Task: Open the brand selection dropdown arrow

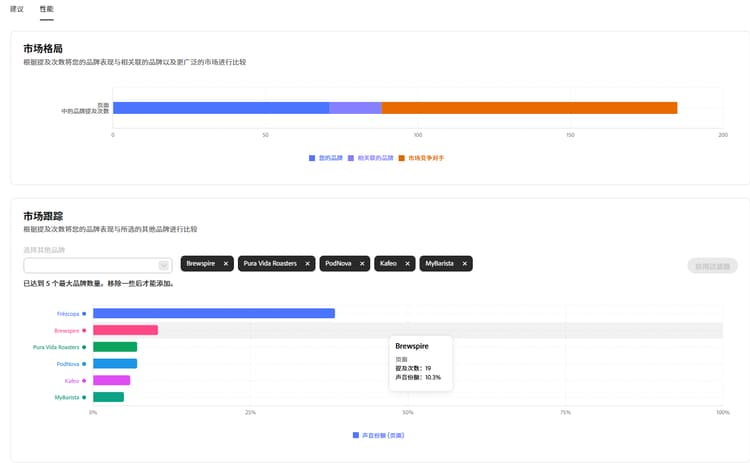Action: coord(164,265)
